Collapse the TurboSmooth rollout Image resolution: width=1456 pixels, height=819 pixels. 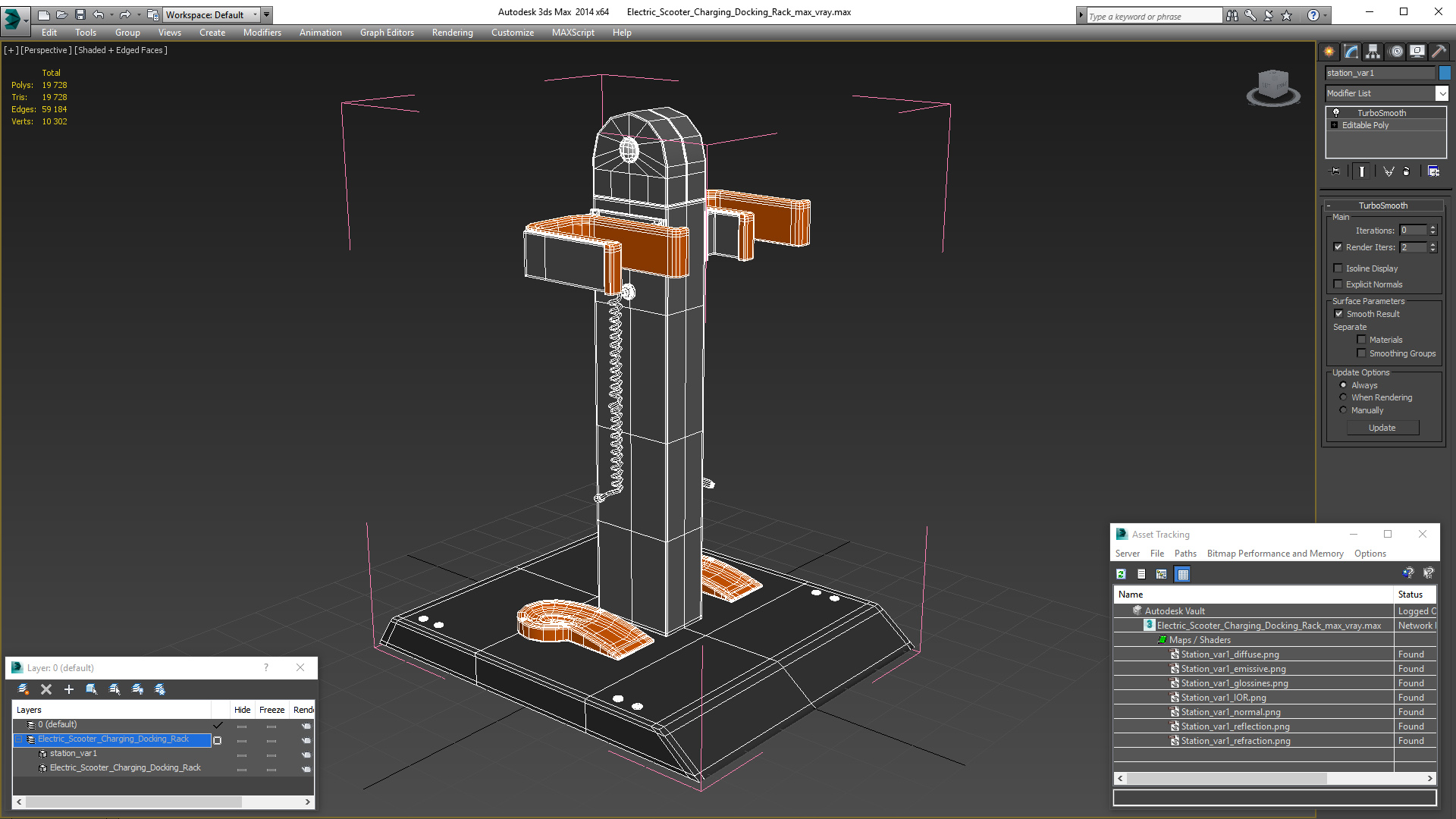pos(1383,206)
